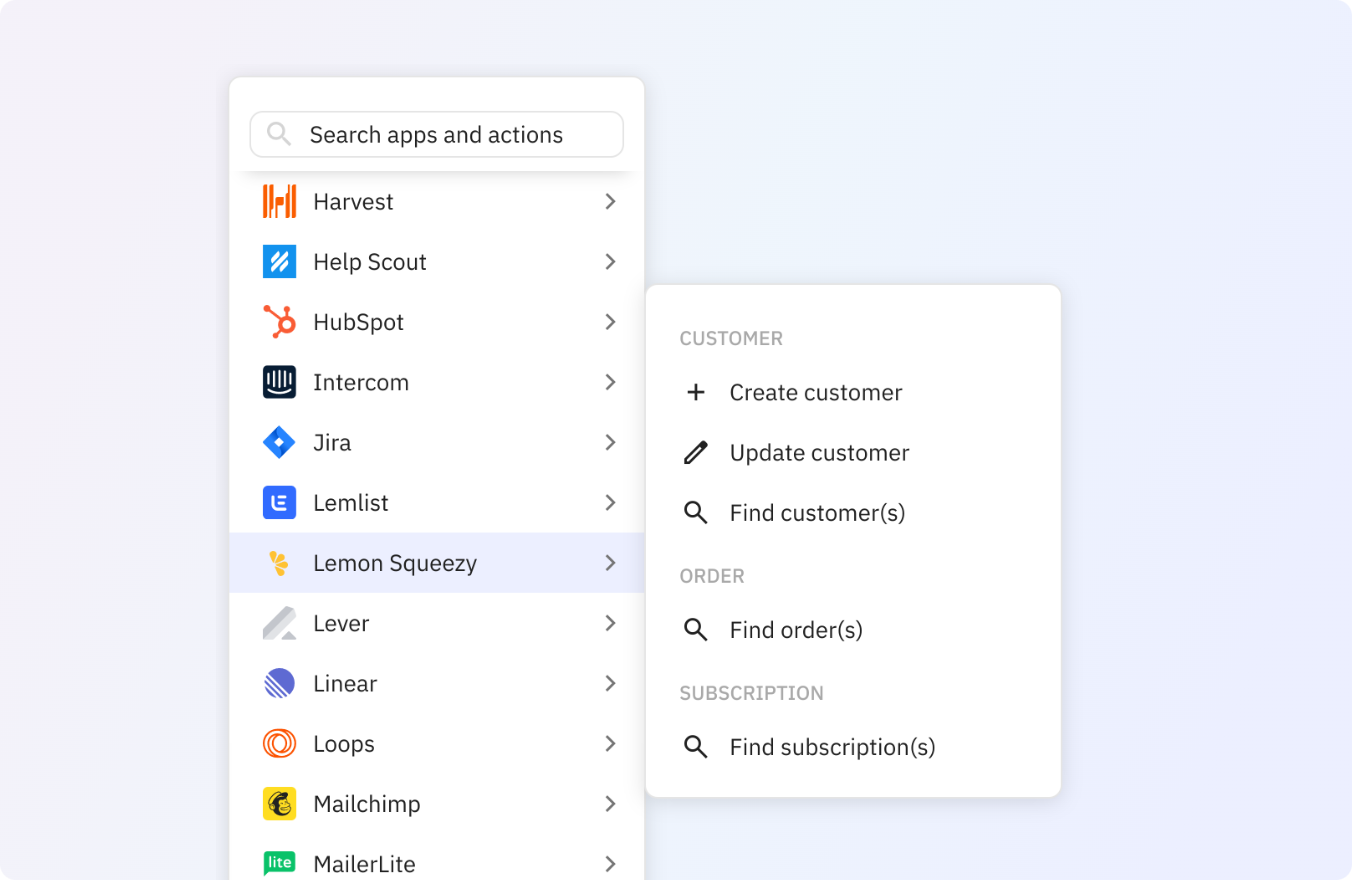Open the Lemlist app entry
Screen dimensions: 1352x880
437,503
